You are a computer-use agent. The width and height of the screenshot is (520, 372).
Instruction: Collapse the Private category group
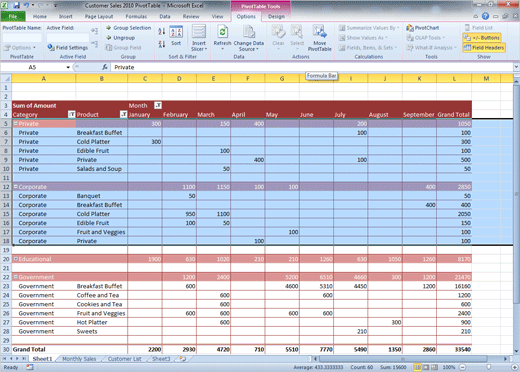15,123
